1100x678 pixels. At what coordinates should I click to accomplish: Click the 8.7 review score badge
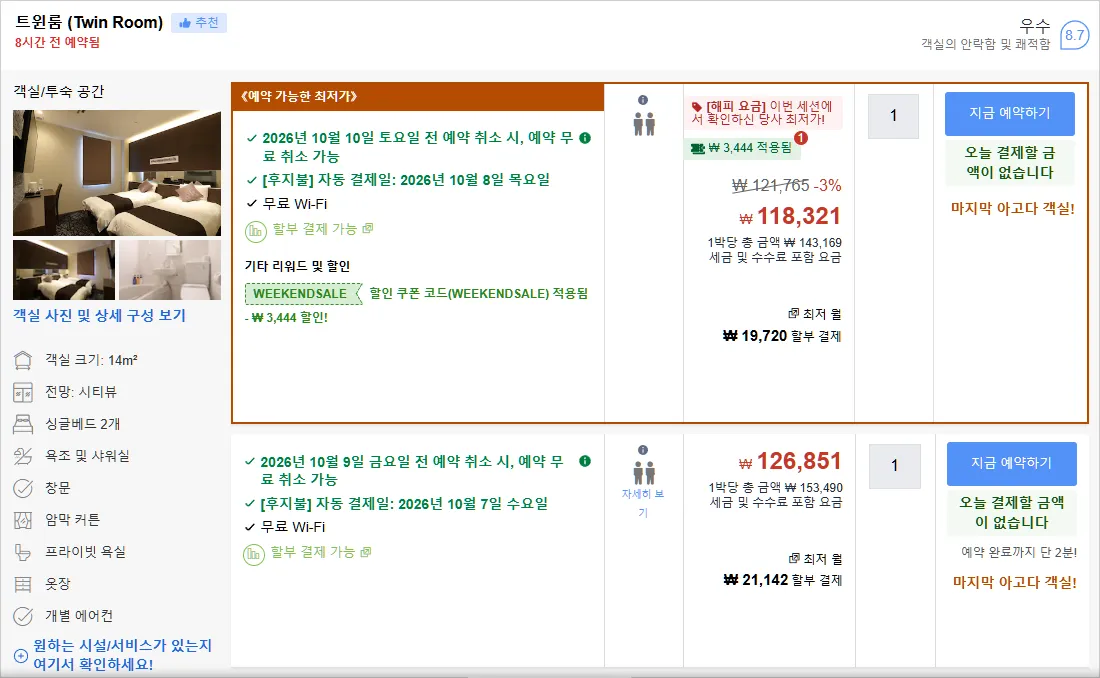point(1074,35)
